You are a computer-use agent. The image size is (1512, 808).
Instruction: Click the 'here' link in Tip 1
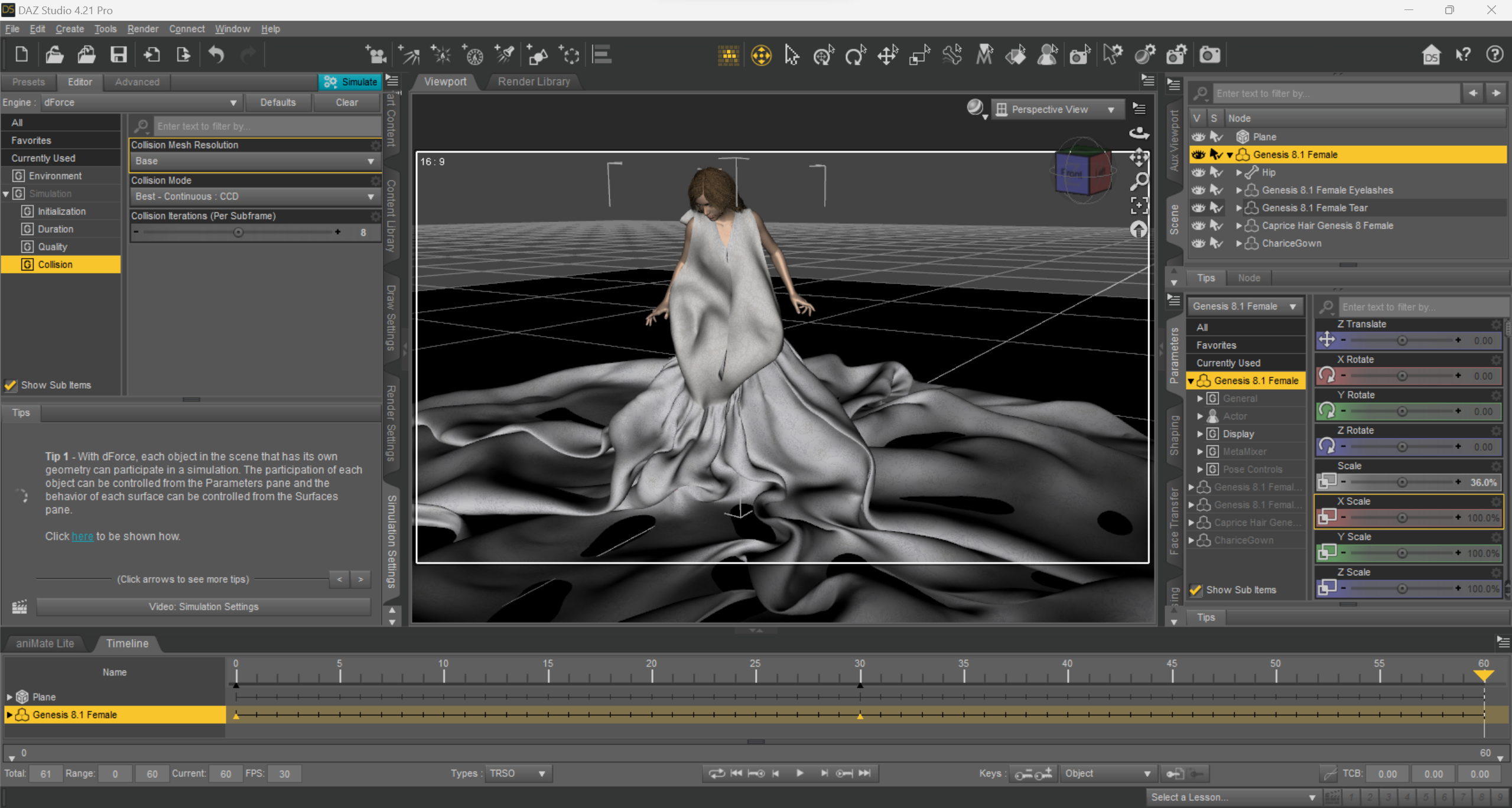click(x=82, y=537)
